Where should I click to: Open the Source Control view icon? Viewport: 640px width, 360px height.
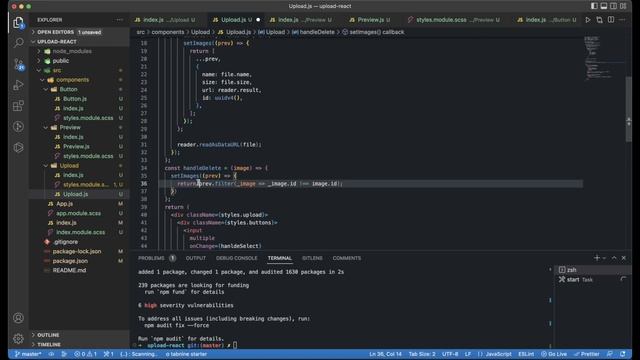18,64
